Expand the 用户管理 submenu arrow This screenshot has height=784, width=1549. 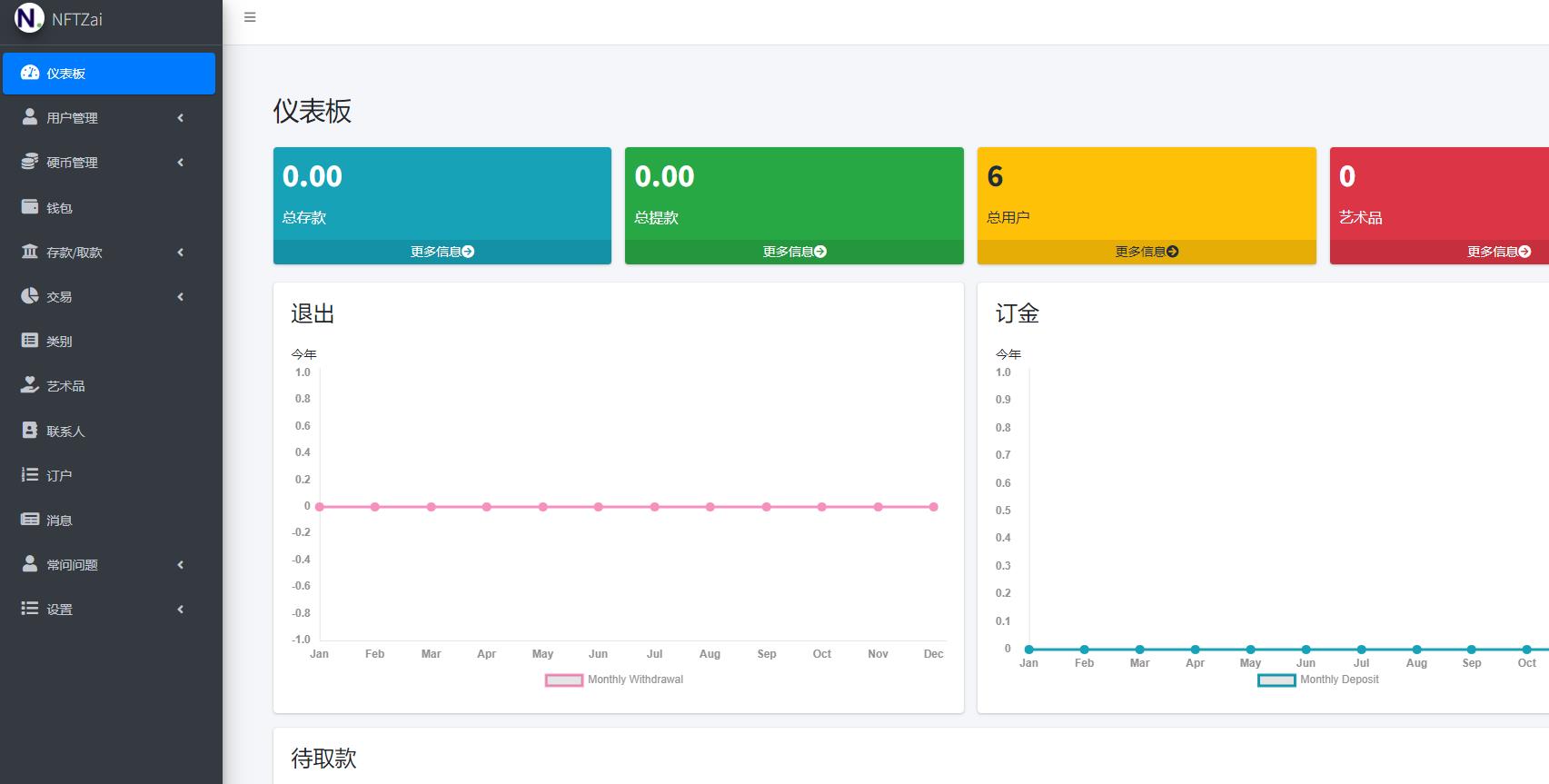[x=181, y=118]
